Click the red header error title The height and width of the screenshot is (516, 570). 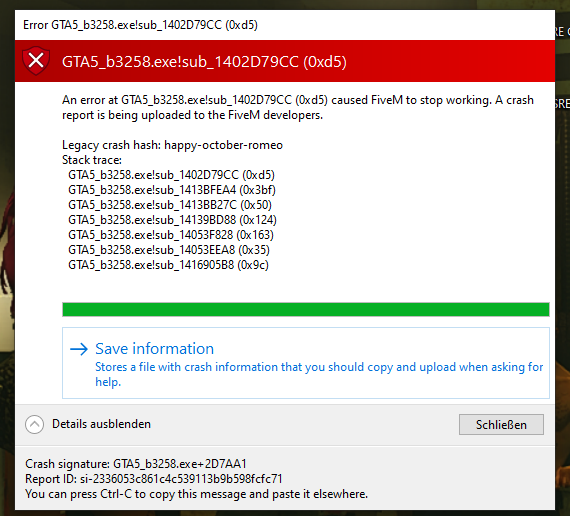click(x=204, y=61)
